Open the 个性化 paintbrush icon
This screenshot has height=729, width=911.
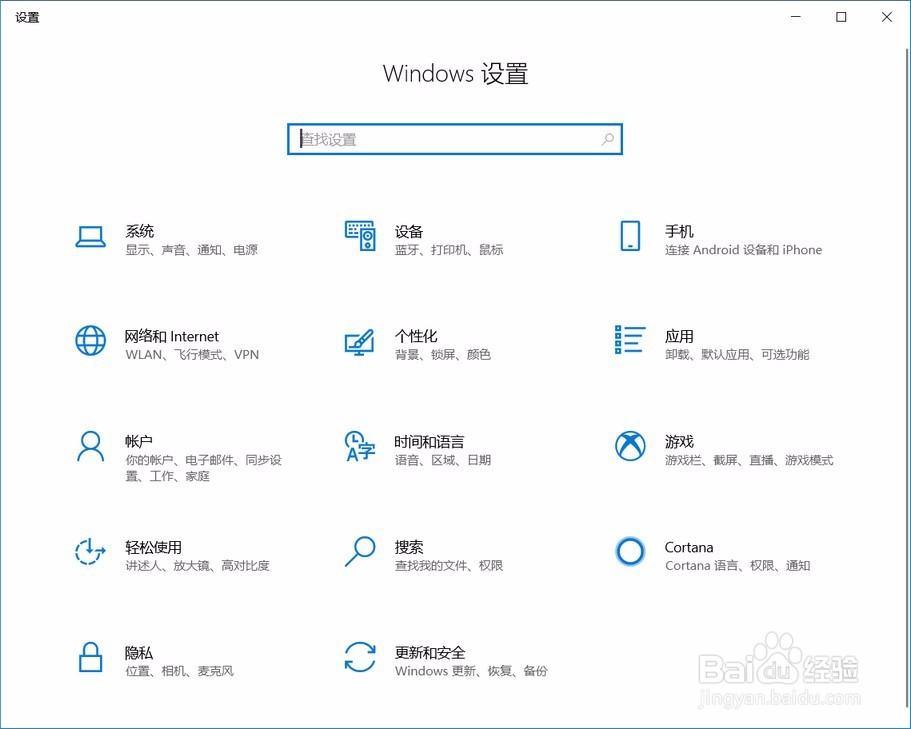360,343
